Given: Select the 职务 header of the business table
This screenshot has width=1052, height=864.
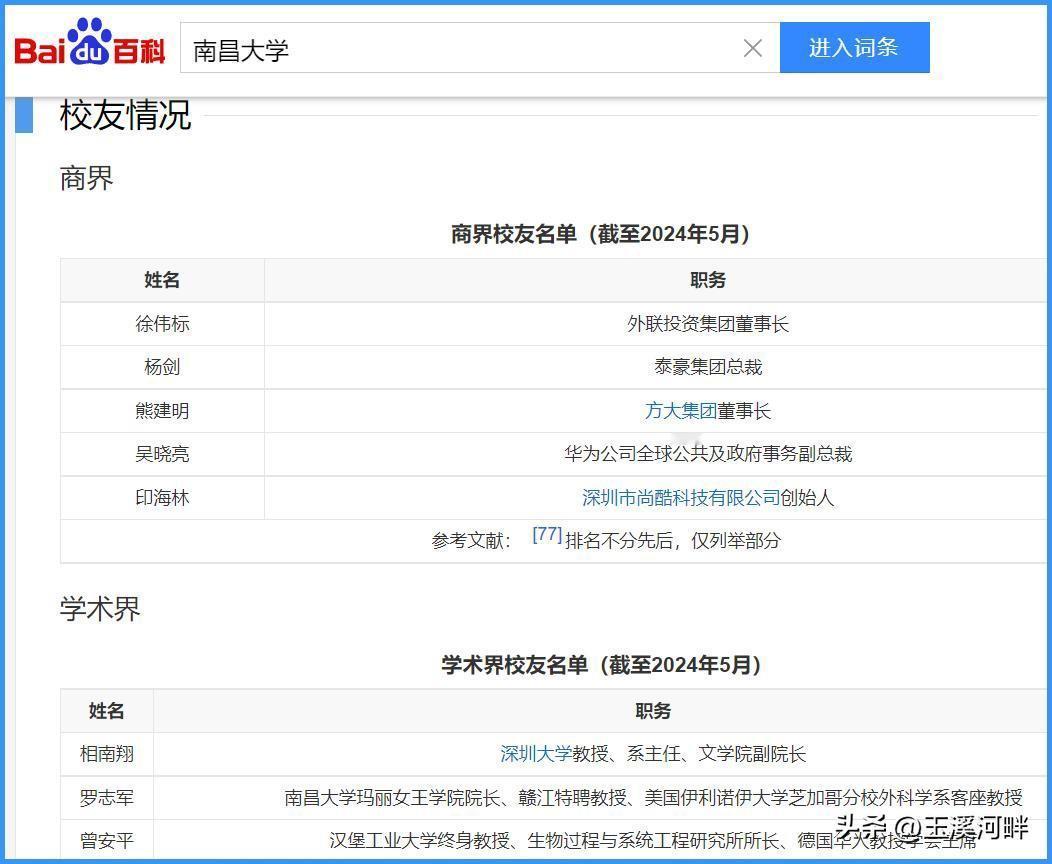Looking at the screenshot, I should pos(708,280).
